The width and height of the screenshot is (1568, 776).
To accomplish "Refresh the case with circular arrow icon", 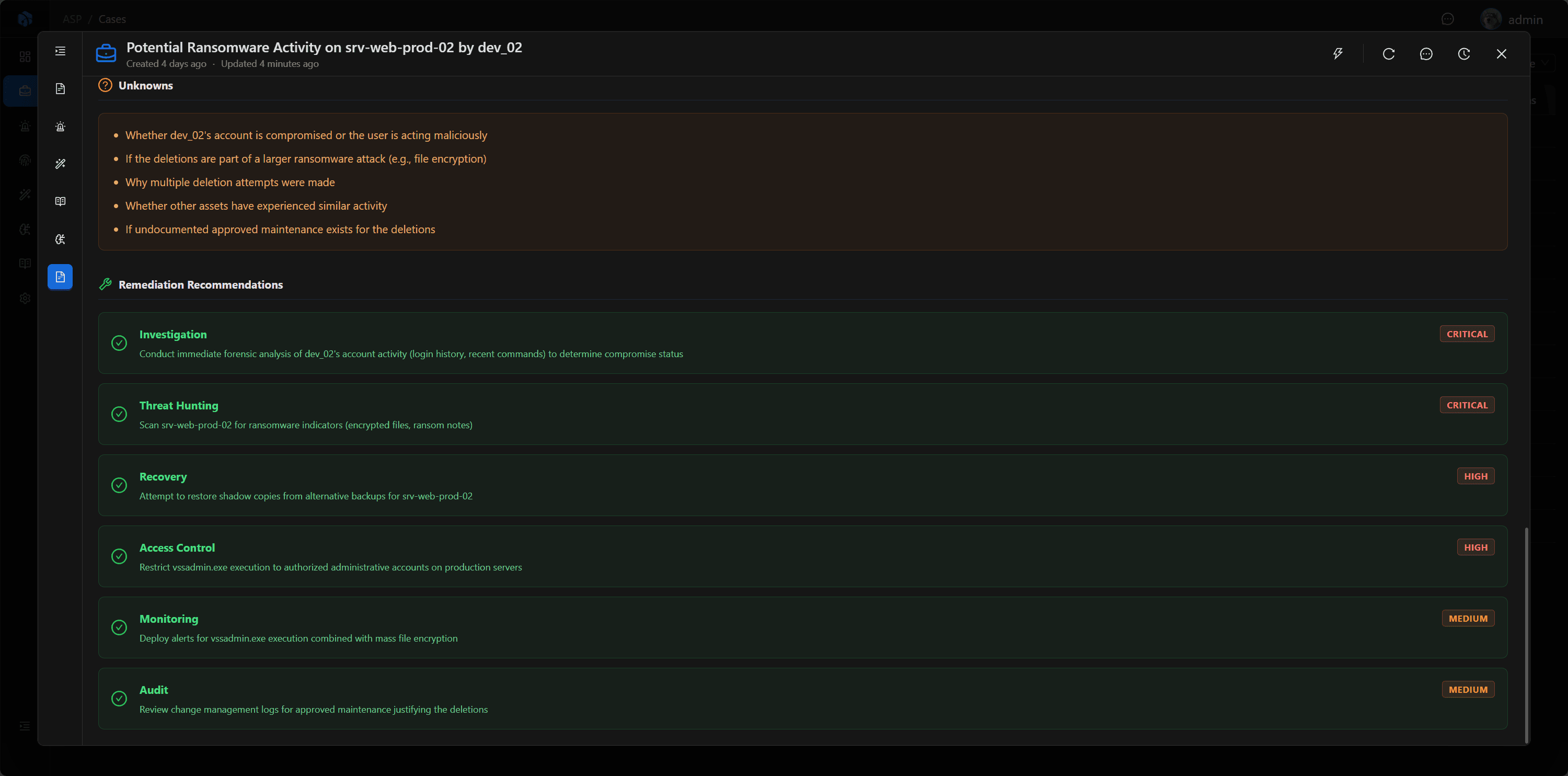I will [x=1388, y=54].
